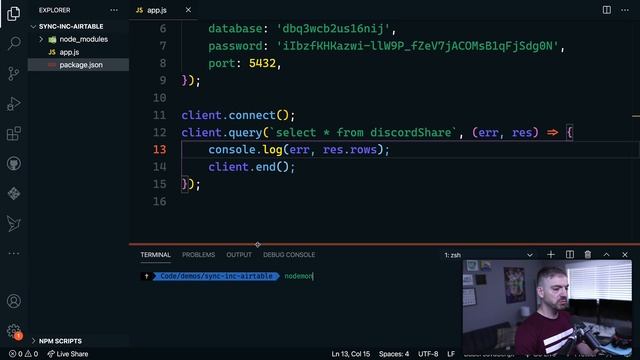Open the Accounts icon
Viewport: 640px width, 360px height.
click(x=14, y=301)
